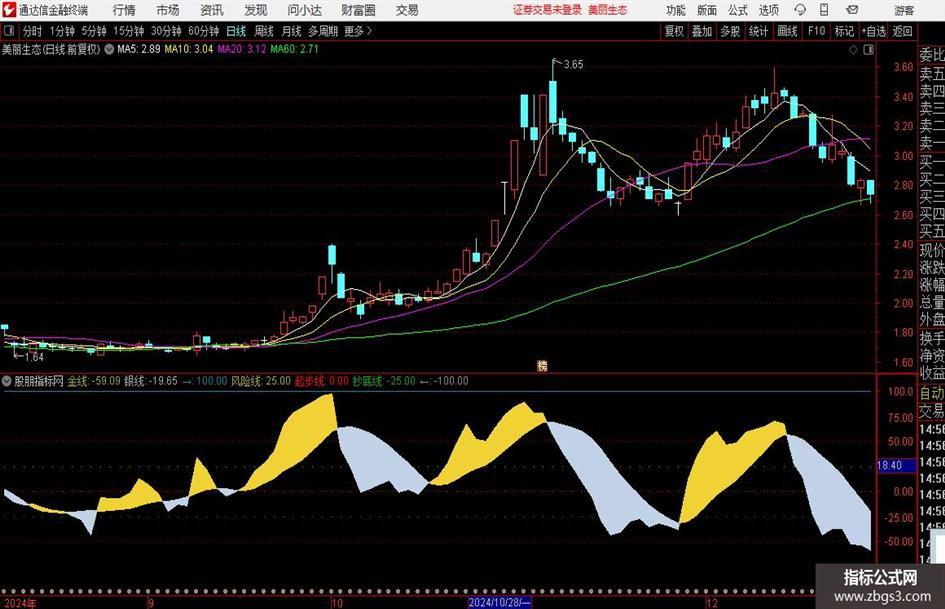This screenshot has height=609, width=945.
Task: Click the 银线: -19.65 indicator value
Action: 151,381
